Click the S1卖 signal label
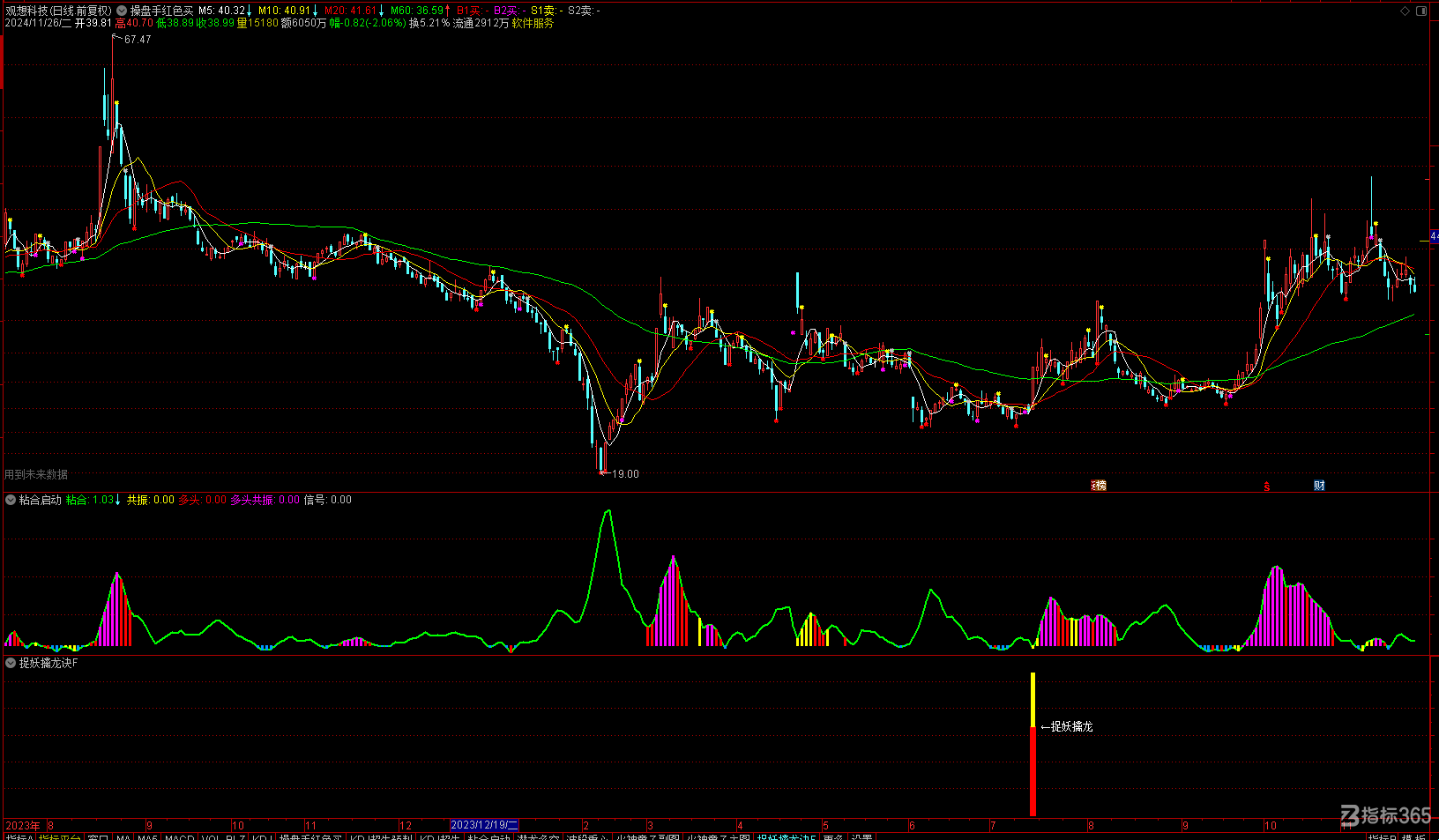Viewport: 1439px width, 840px height. click(x=547, y=11)
